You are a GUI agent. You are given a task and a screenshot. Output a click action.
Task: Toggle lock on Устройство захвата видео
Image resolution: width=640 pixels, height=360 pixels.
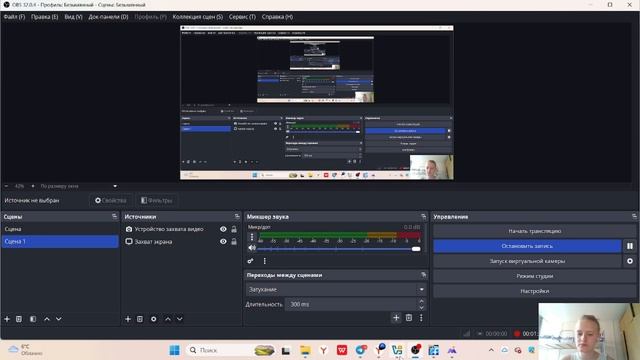(234, 229)
